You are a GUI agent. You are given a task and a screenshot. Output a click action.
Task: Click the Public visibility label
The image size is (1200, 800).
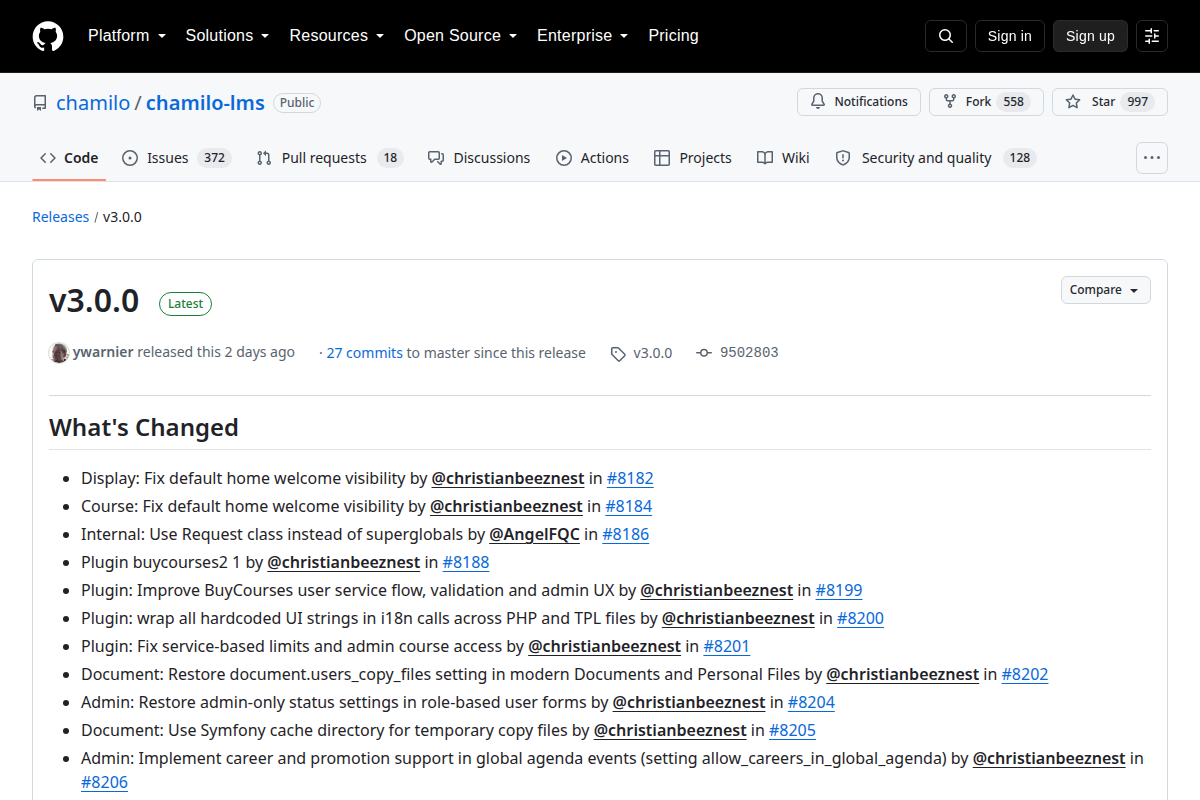coord(297,103)
